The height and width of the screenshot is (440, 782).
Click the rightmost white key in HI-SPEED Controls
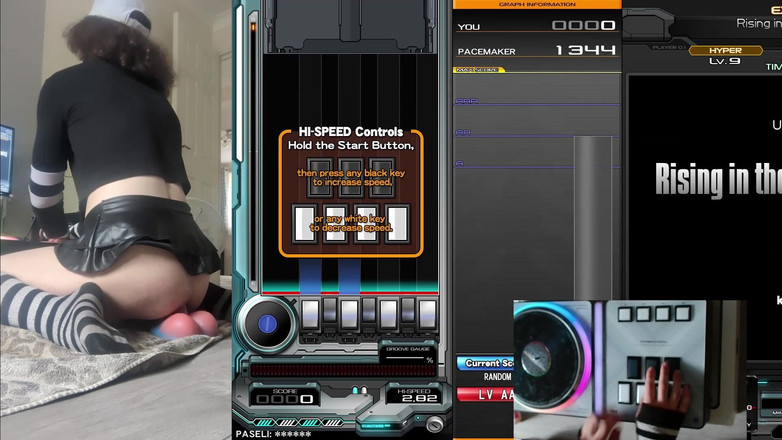(x=397, y=224)
